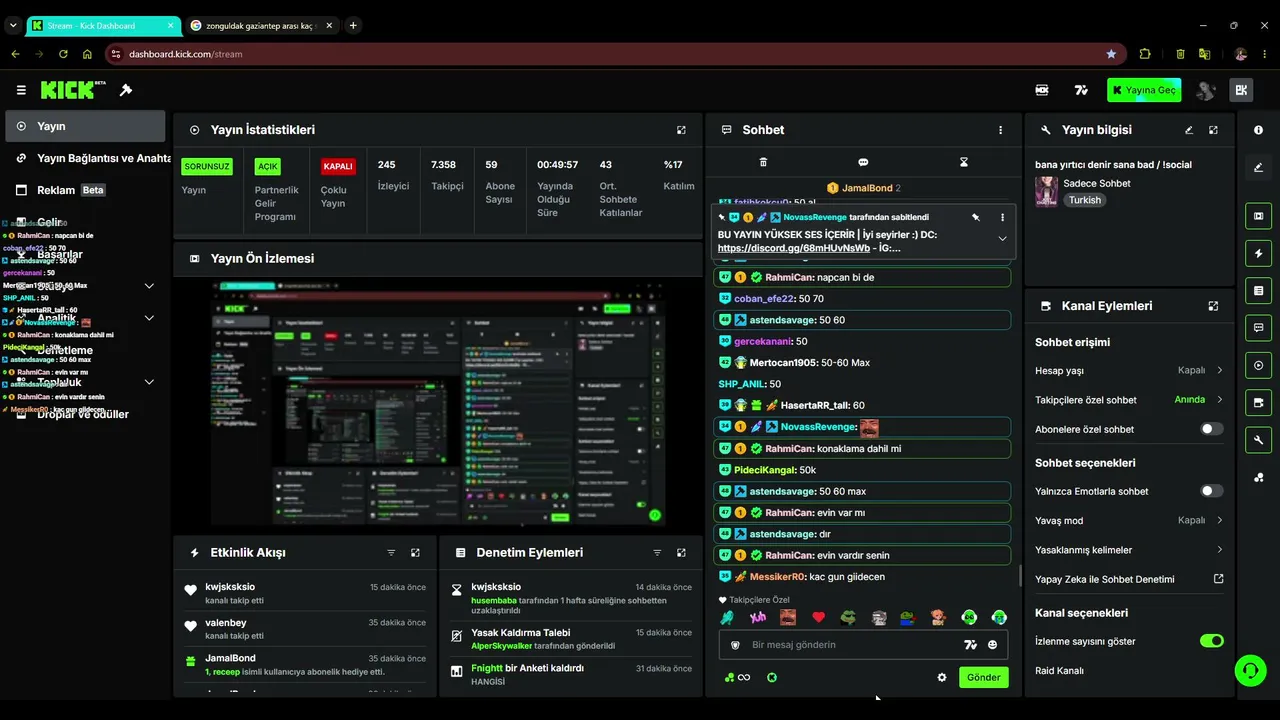Insert the pink "yuh" emote
1280x720 pixels.
[x=758, y=617]
